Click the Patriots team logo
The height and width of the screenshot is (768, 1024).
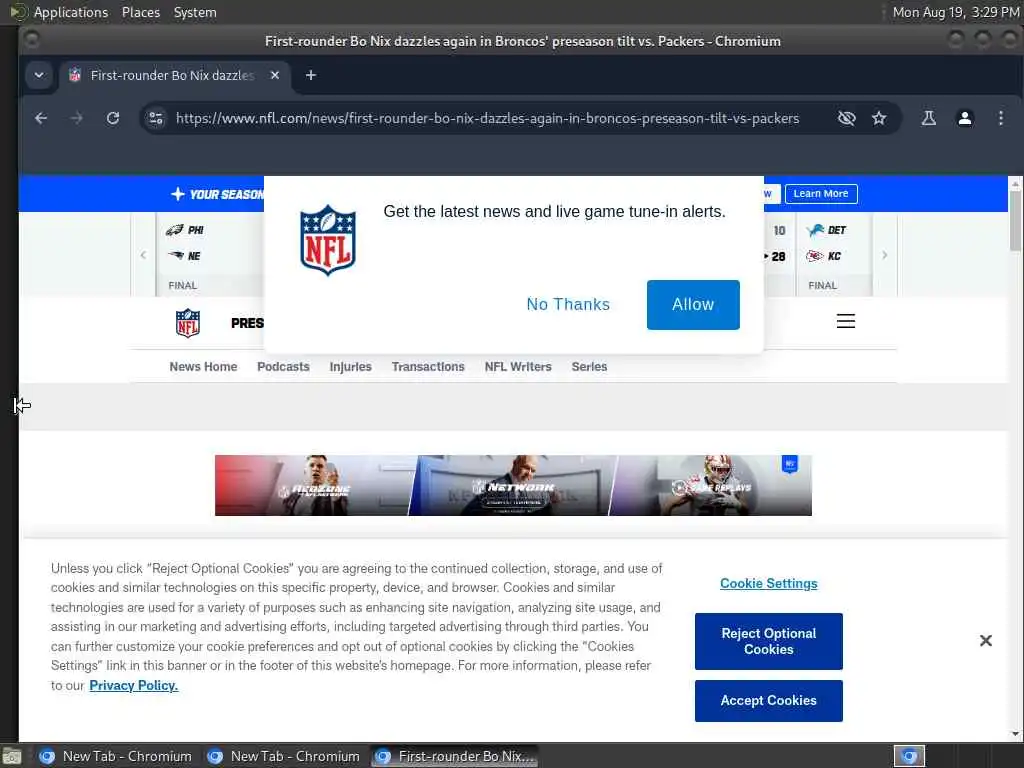(176, 255)
